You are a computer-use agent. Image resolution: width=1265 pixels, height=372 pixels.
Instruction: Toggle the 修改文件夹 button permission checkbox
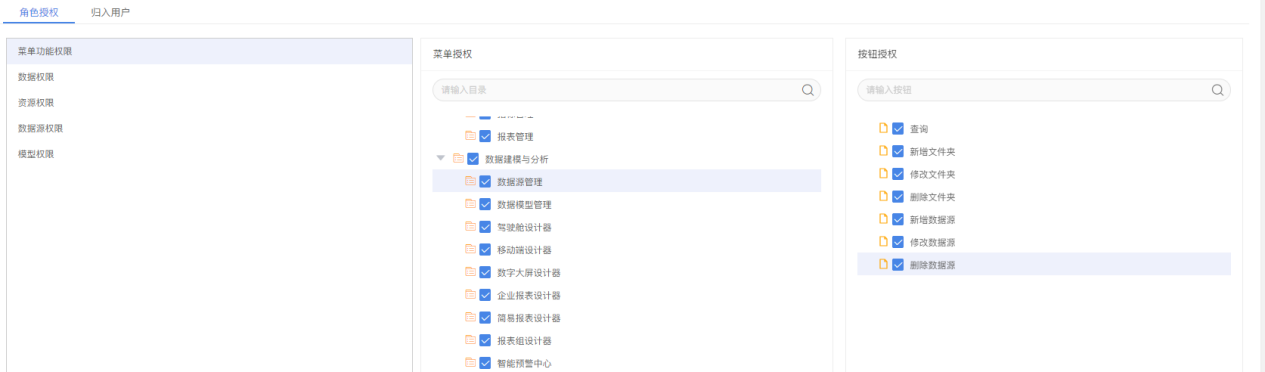[898, 174]
